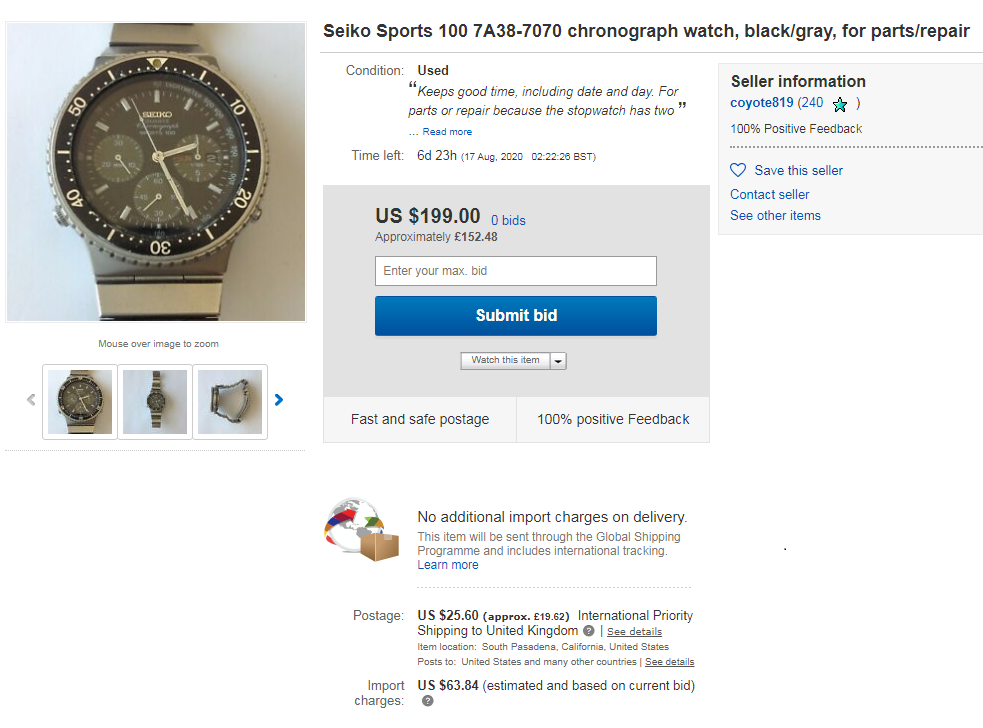983x728 pixels.
Task: Click Watch this item button
Action: coord(505,361)
